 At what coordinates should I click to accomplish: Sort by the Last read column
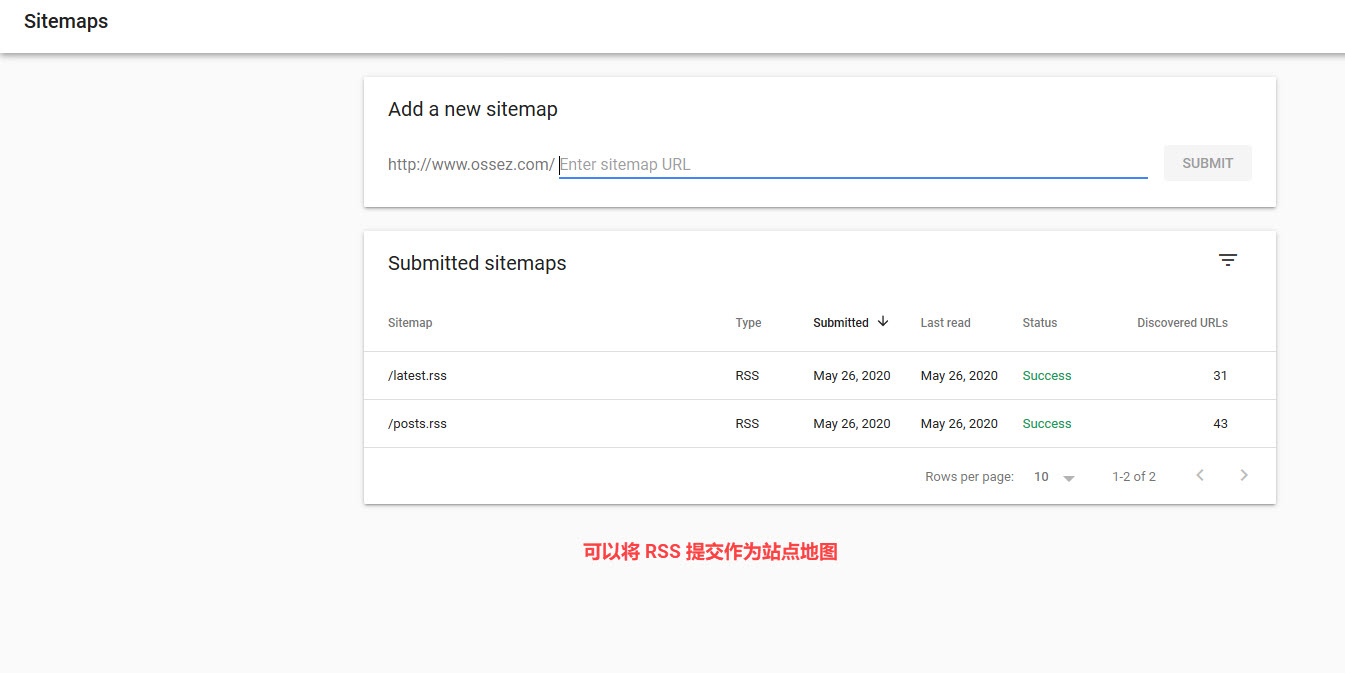coord(945,323)
